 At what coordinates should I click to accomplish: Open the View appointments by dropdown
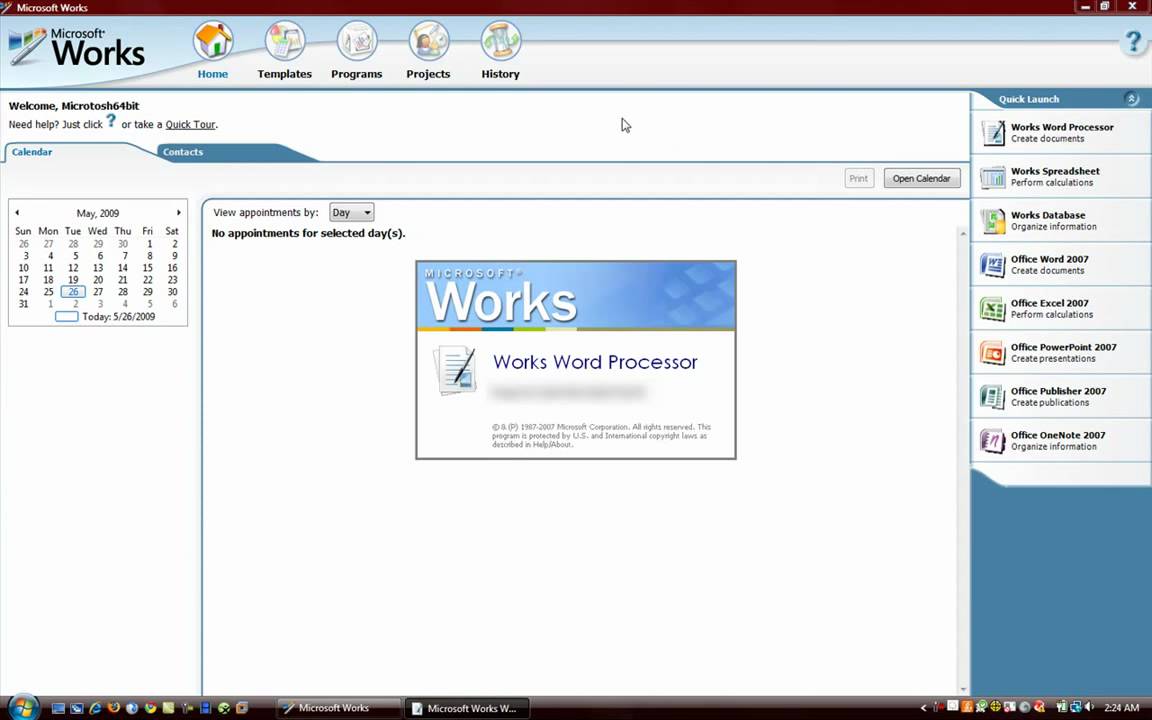[x=351, y=212]
